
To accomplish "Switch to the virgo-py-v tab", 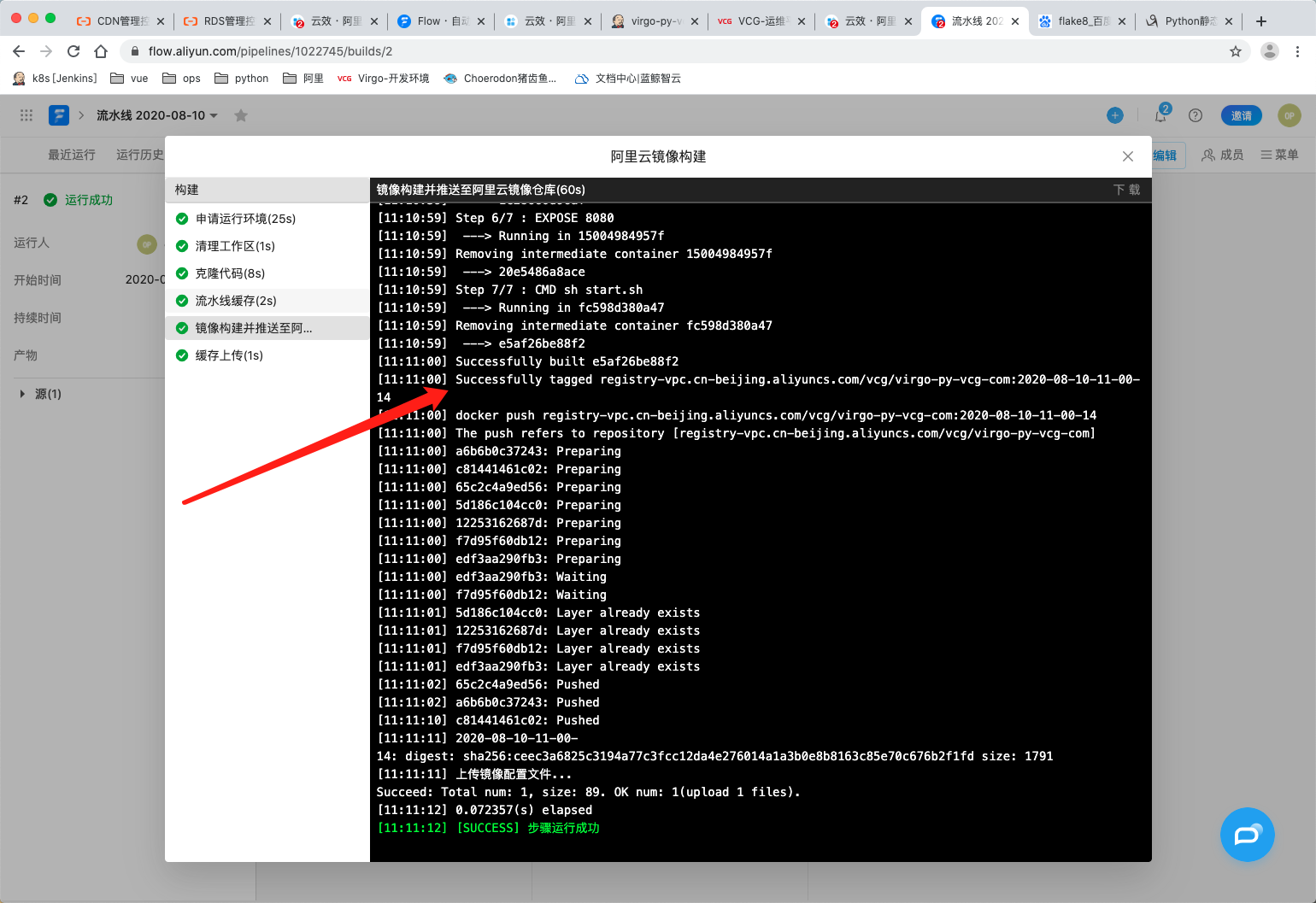I will [653, 21].
